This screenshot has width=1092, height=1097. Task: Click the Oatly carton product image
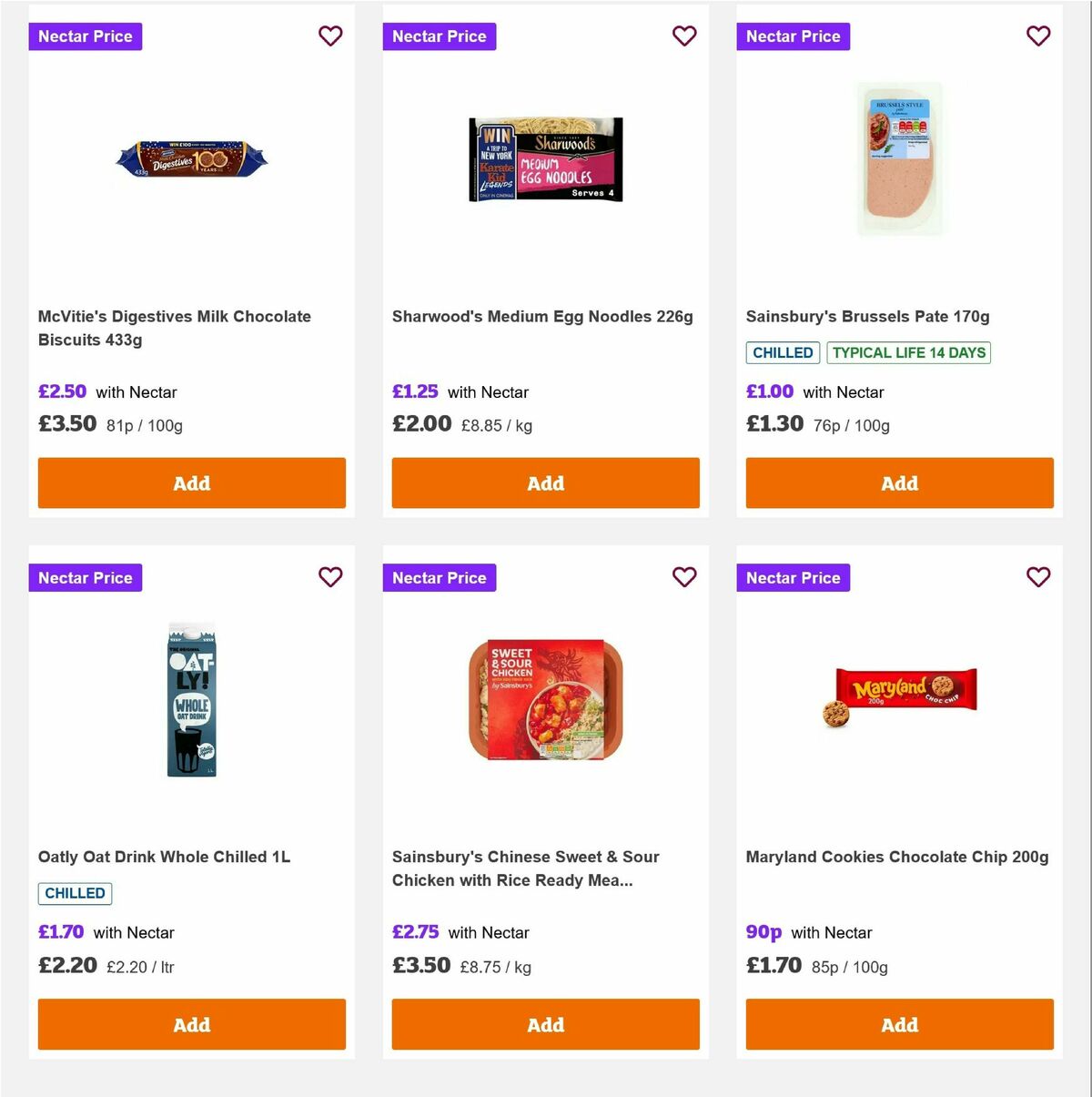(191, 701)
